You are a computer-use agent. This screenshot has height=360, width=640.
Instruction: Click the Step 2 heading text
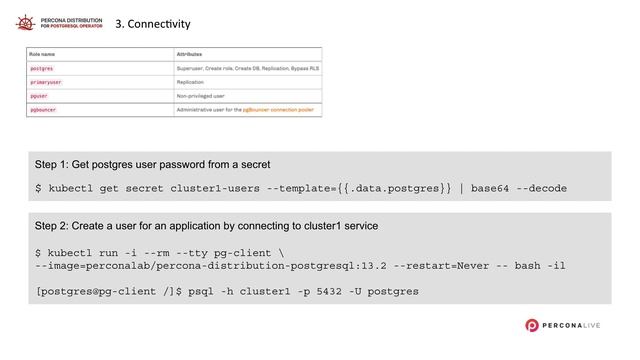[x=206, y=226]
